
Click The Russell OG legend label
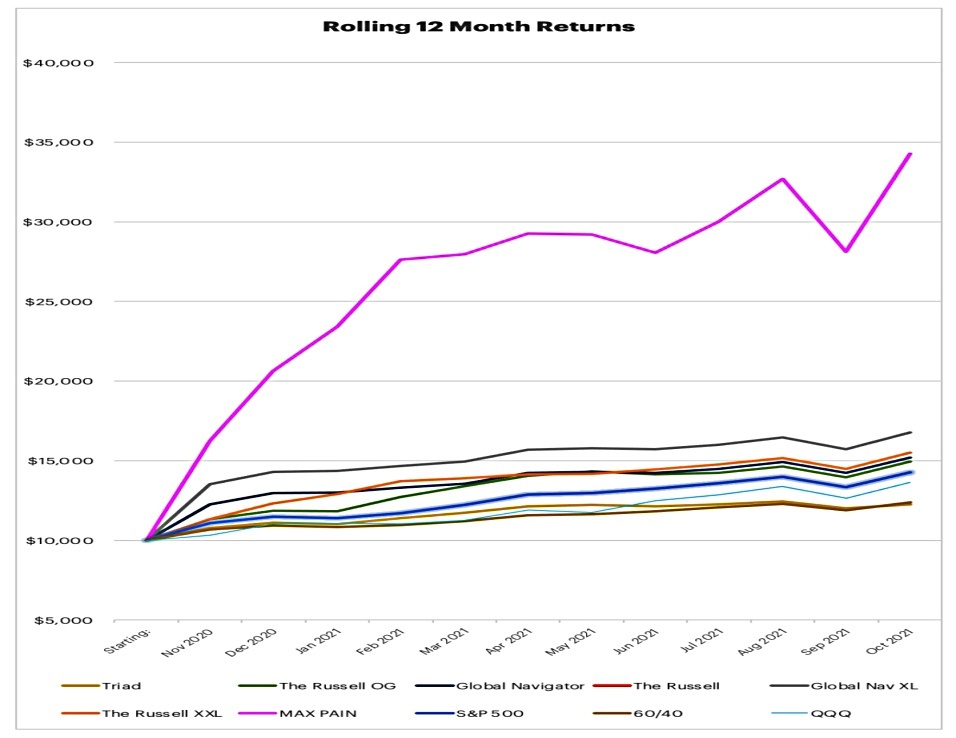pos(338,686)
